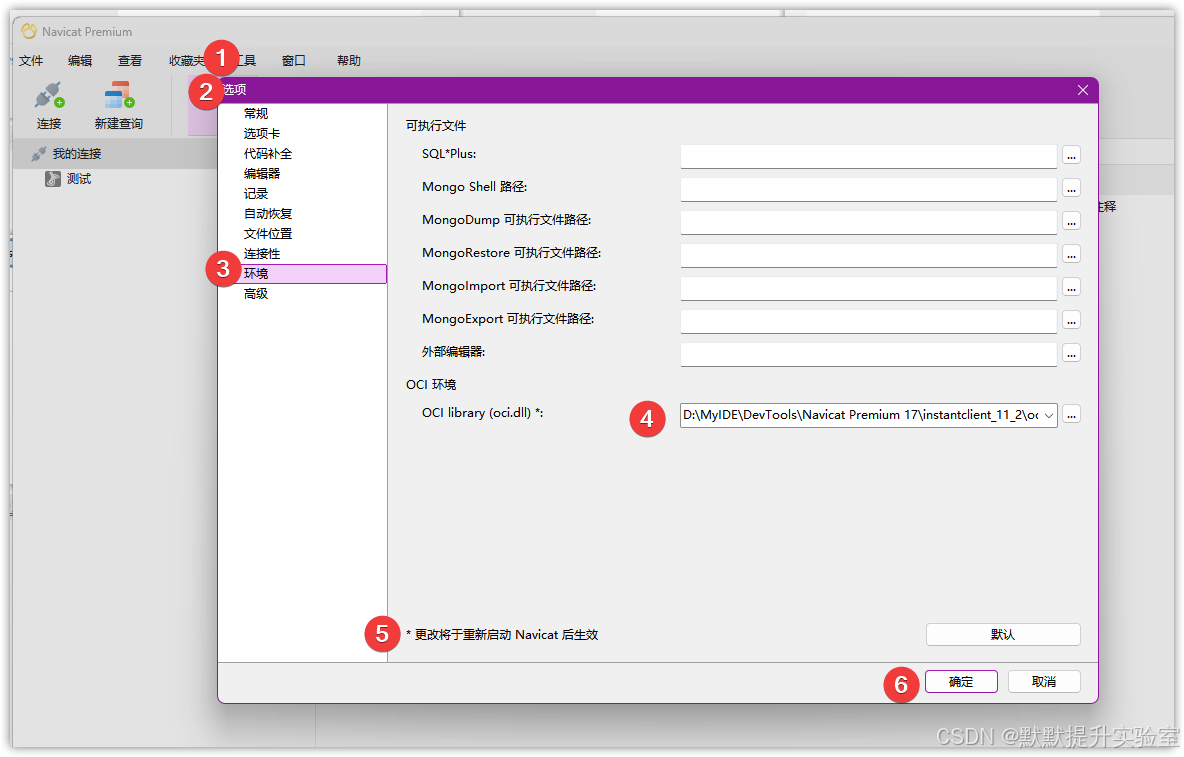
Task: Focus the Mongo Shell 路径 input field
Action: click(868, 189)
